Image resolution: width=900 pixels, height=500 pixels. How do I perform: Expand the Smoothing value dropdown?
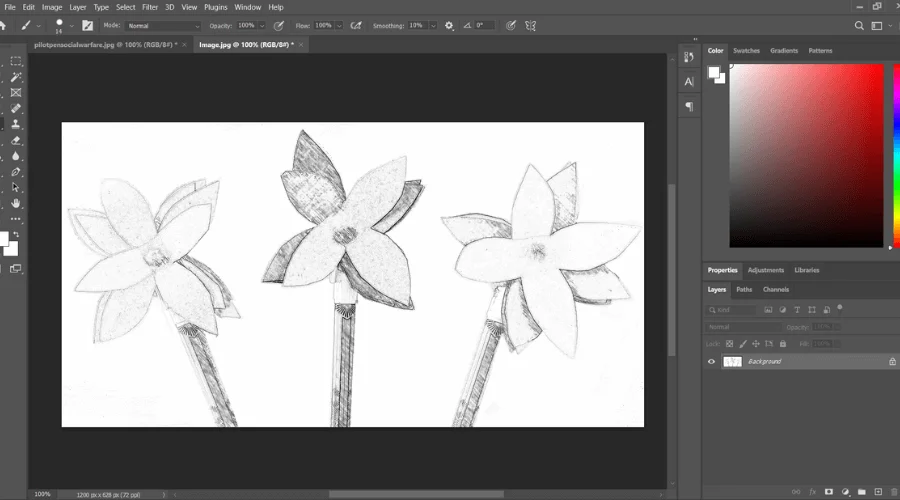point(433,26)
